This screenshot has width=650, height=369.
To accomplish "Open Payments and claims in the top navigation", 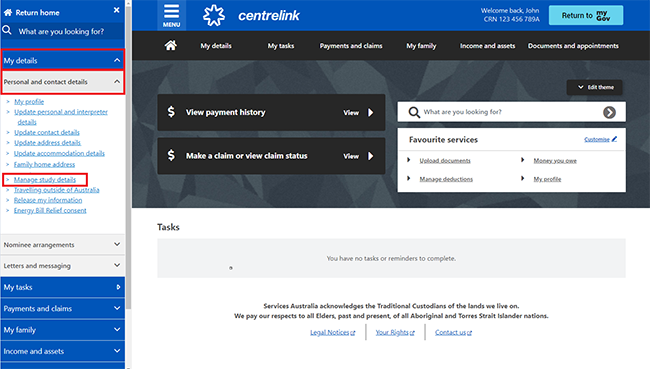I will [351, 46].
